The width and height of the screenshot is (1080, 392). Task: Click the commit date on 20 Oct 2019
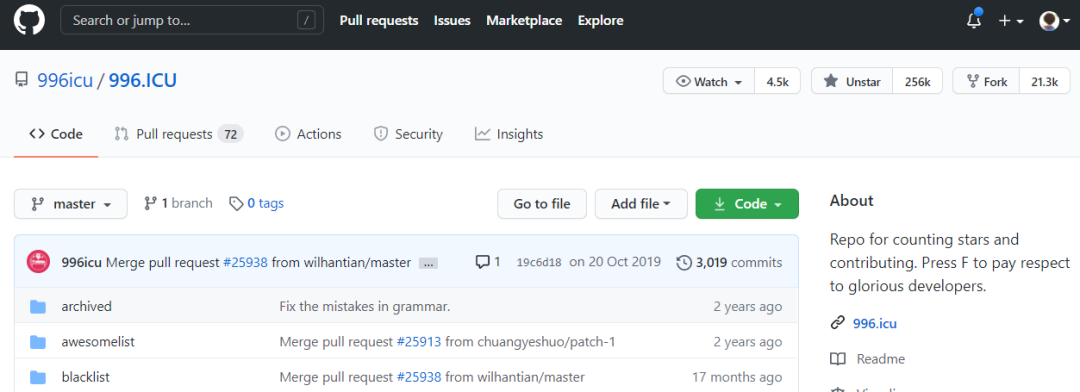click(x=615, y=262)
